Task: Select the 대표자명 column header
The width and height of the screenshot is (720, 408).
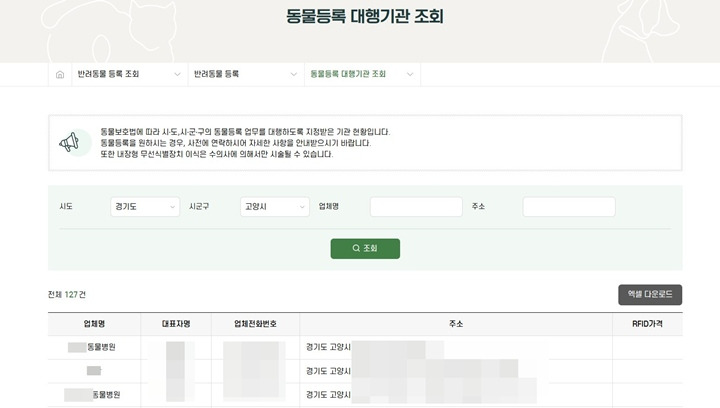Action: [176, 324]
